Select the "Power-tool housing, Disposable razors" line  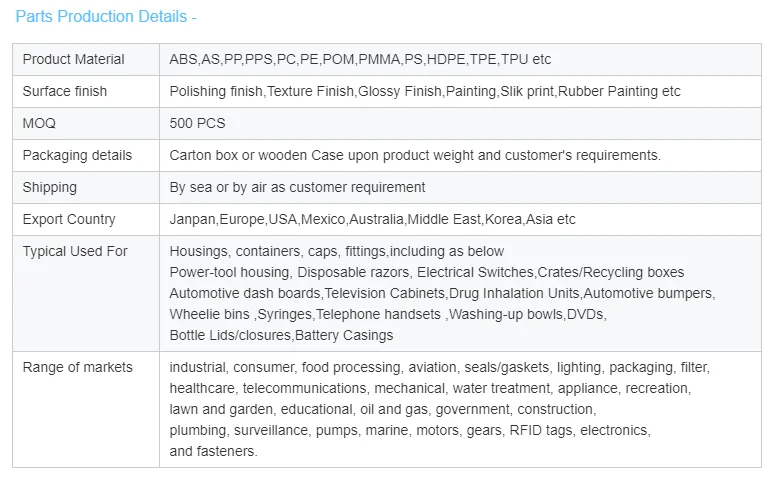pyautogui.click(x=426, y=272)
